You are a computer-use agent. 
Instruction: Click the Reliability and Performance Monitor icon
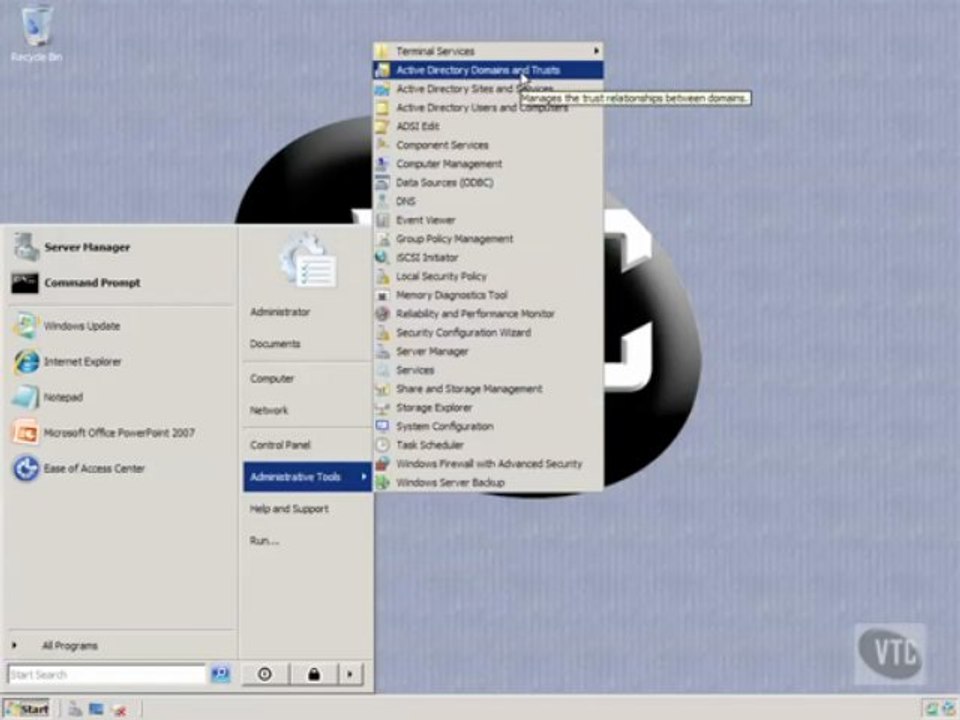tap(383, 313)
